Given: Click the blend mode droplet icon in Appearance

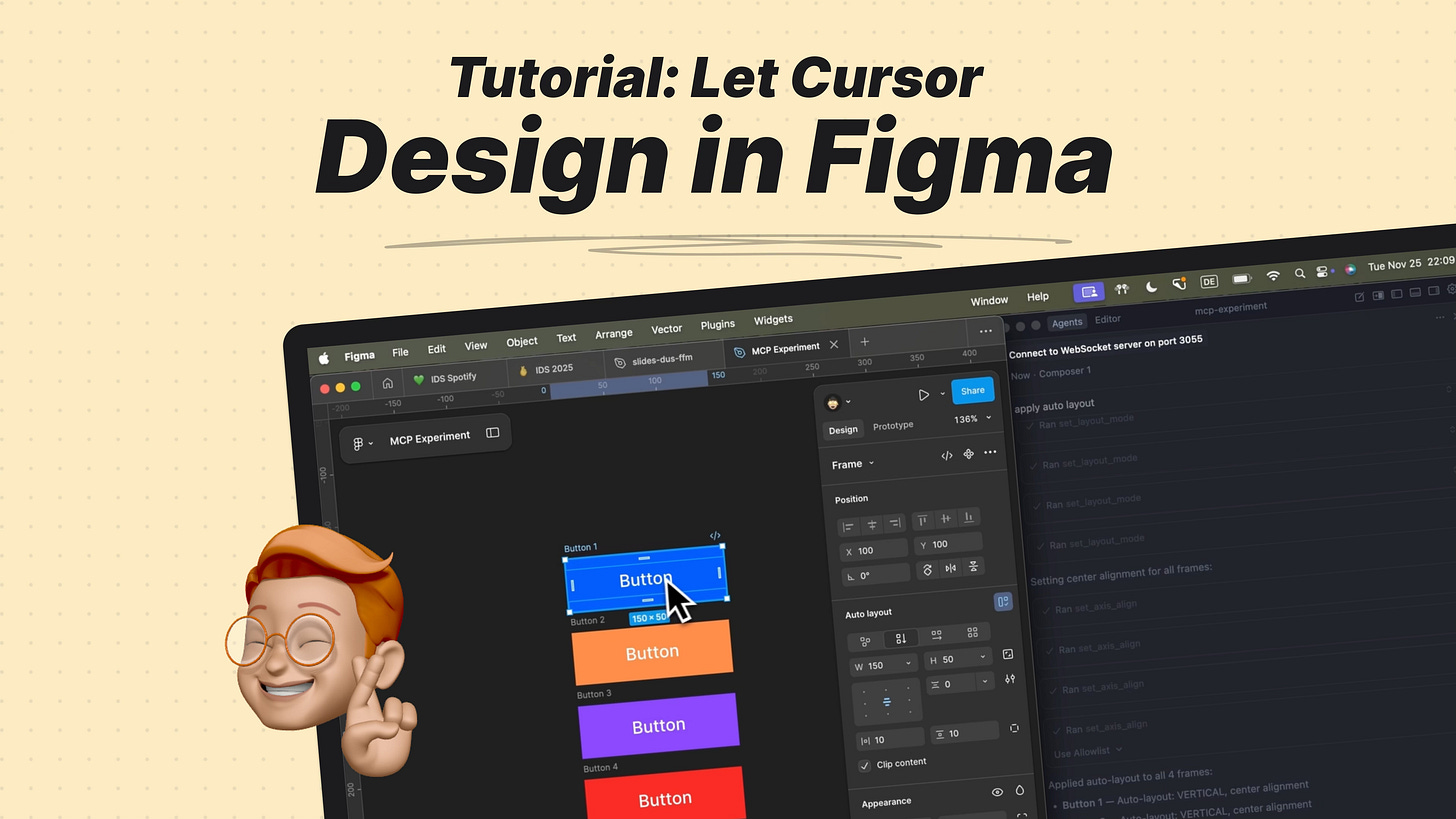Looking at the screenshot, I should pos(1020,790).
